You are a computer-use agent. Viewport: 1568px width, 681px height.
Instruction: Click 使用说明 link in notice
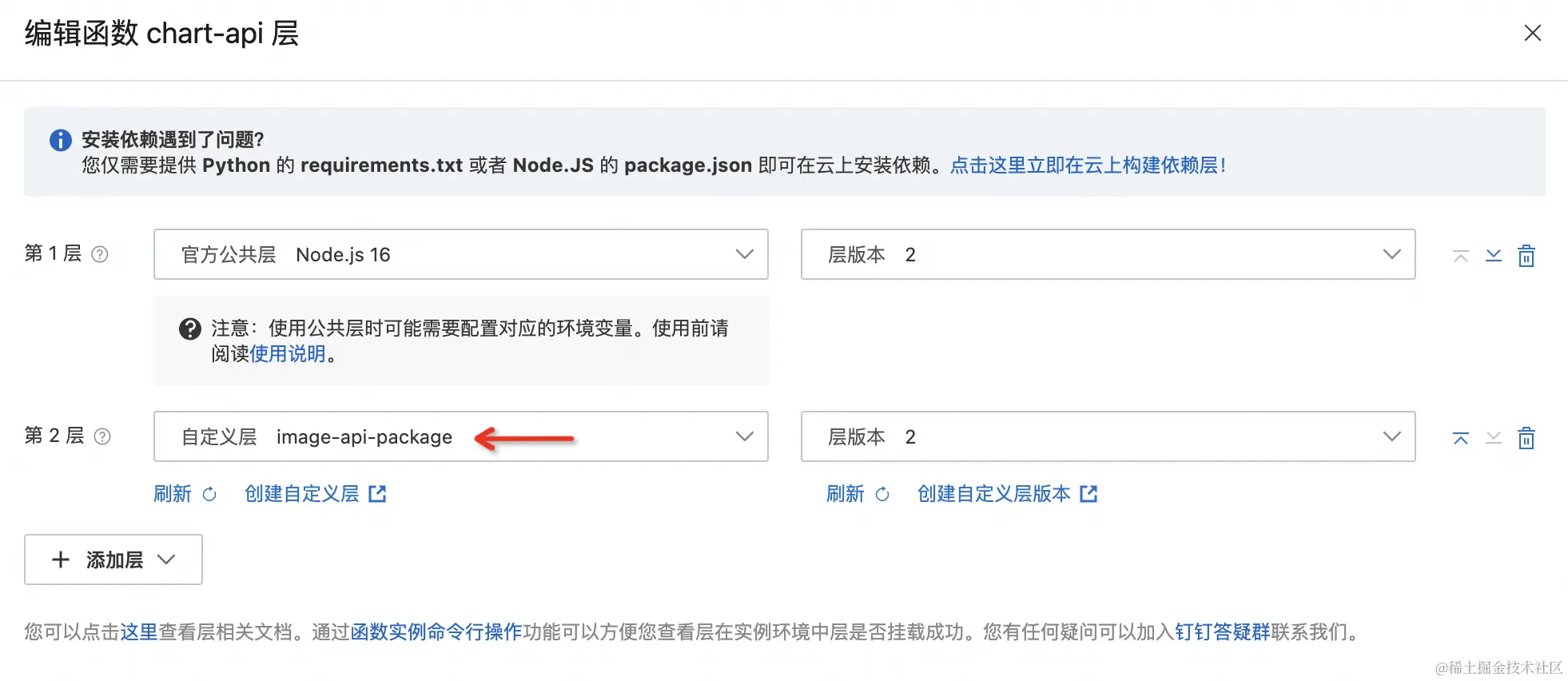288,354
